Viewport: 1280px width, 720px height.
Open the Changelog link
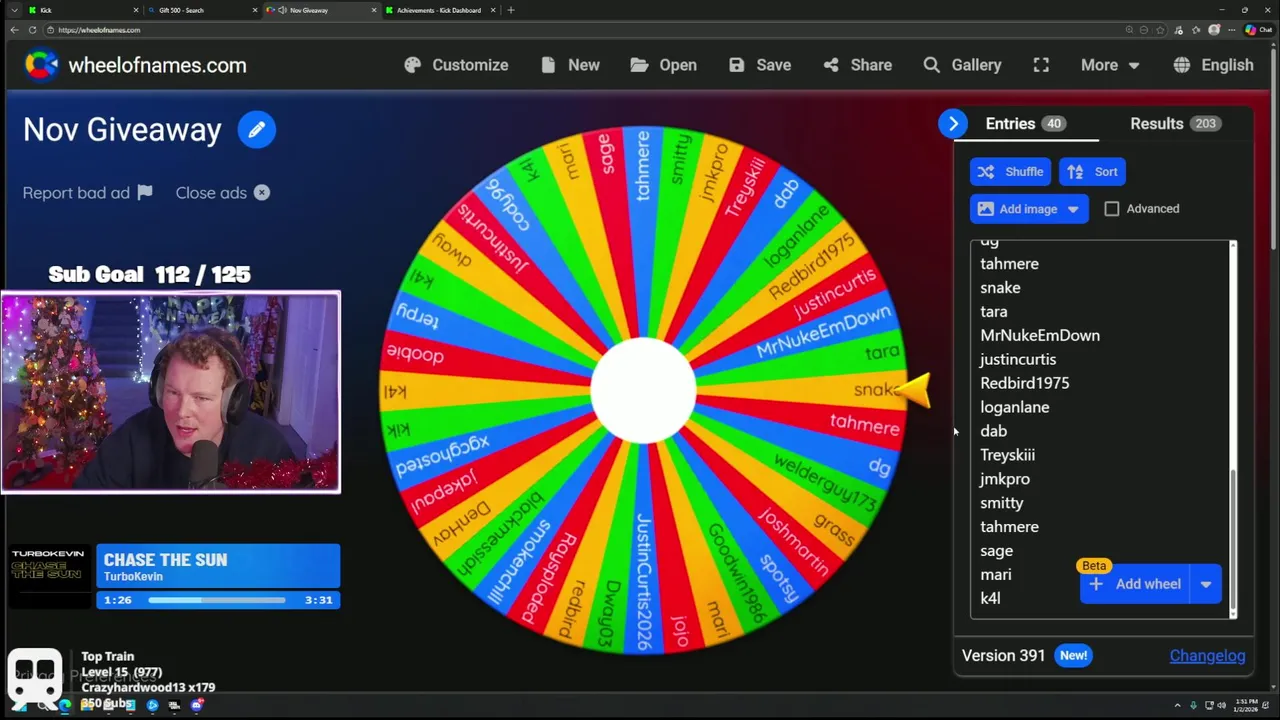1207,656
